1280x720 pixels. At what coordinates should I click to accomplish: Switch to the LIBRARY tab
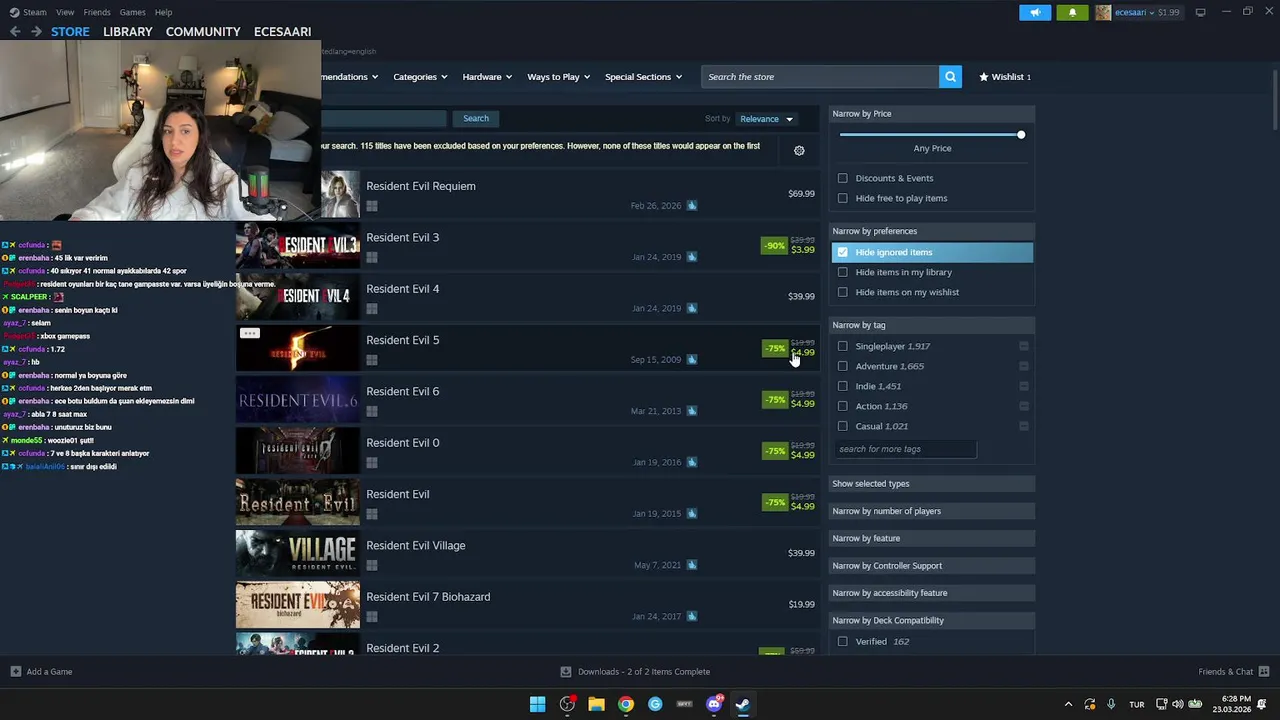pyautogui.click(x=128, y=32)
